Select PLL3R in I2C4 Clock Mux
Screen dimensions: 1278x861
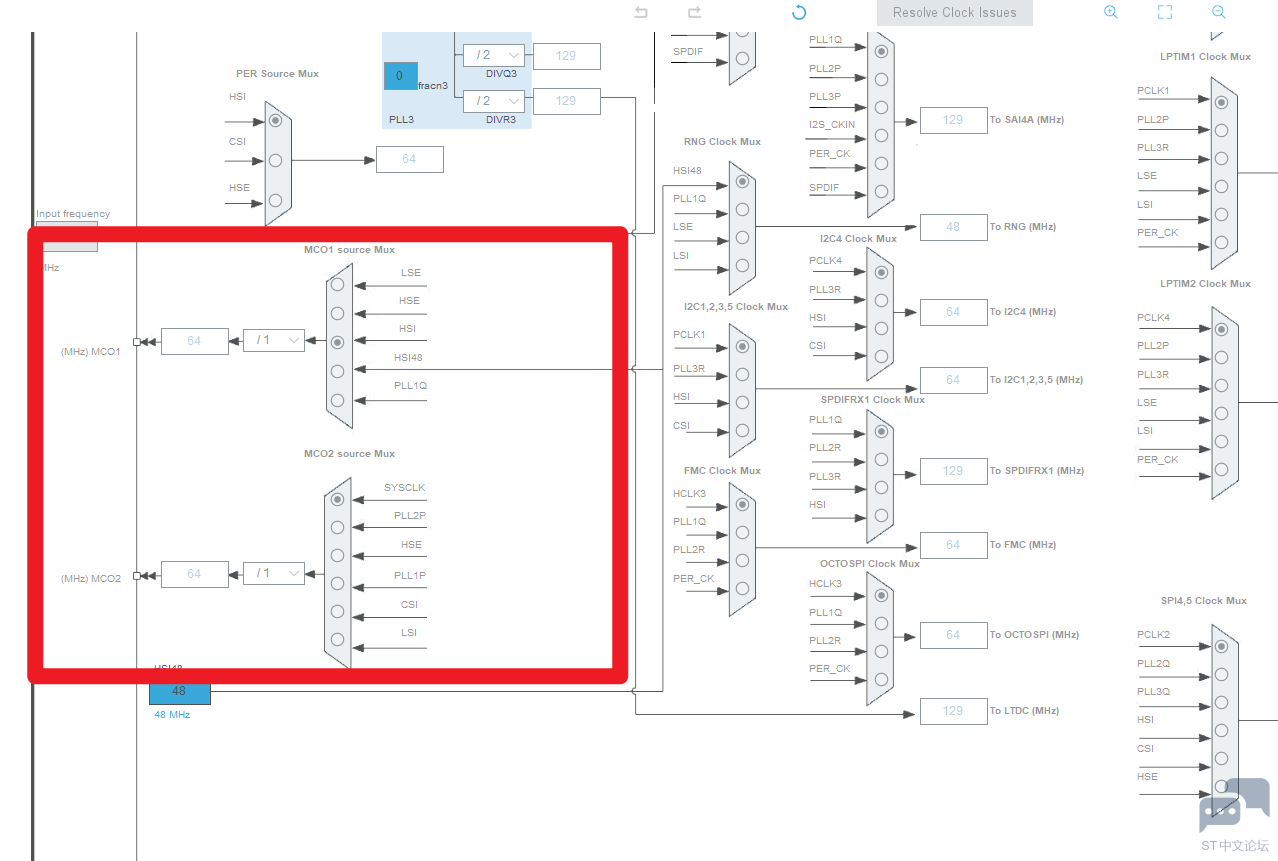[x=880, y=300]
